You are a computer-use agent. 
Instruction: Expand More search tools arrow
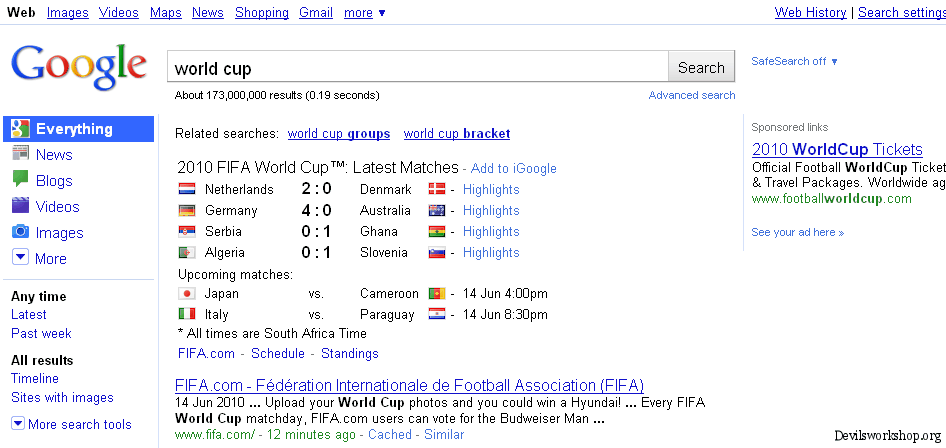18,423
